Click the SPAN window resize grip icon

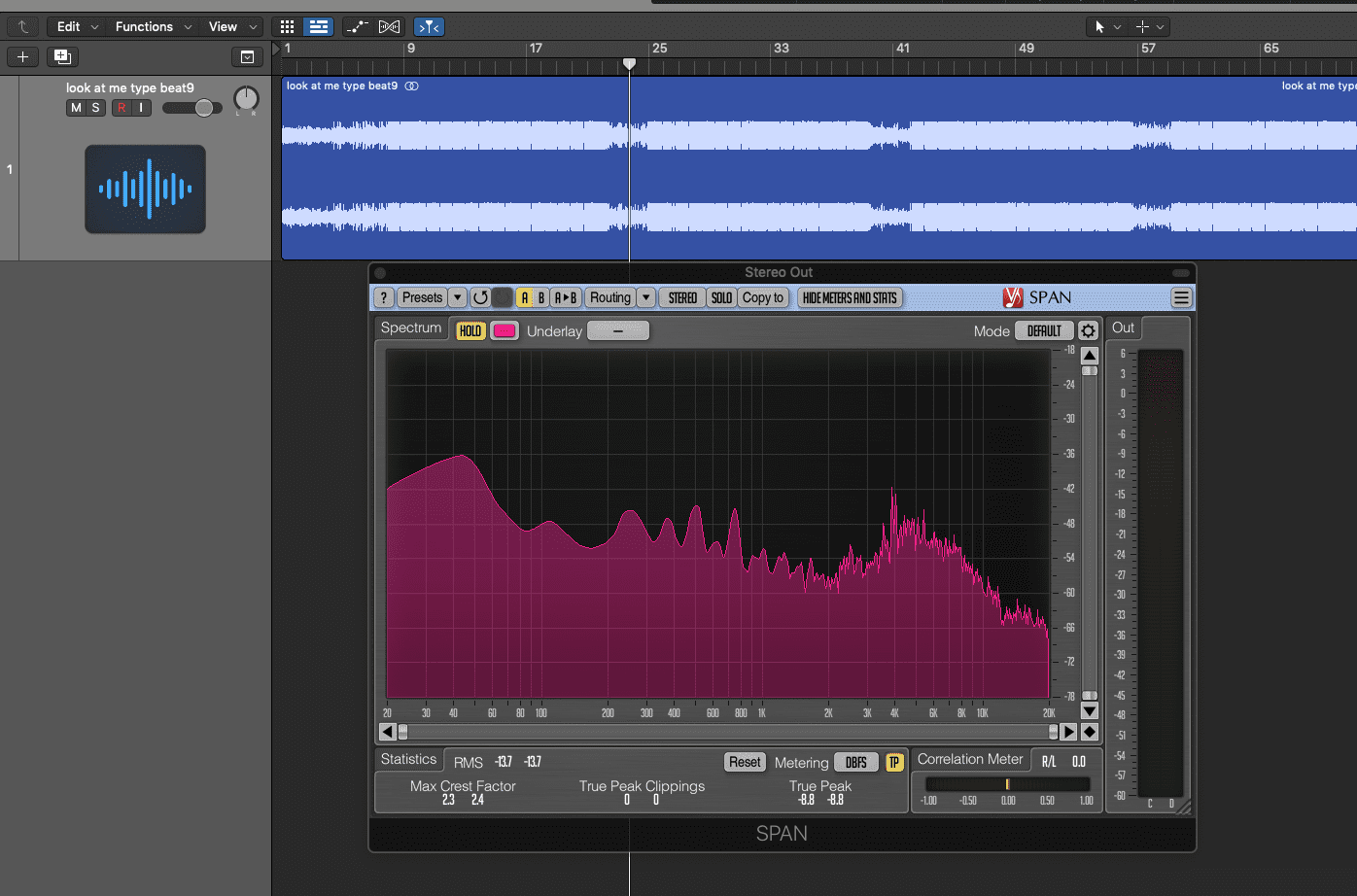click(x=1184, y=806)
